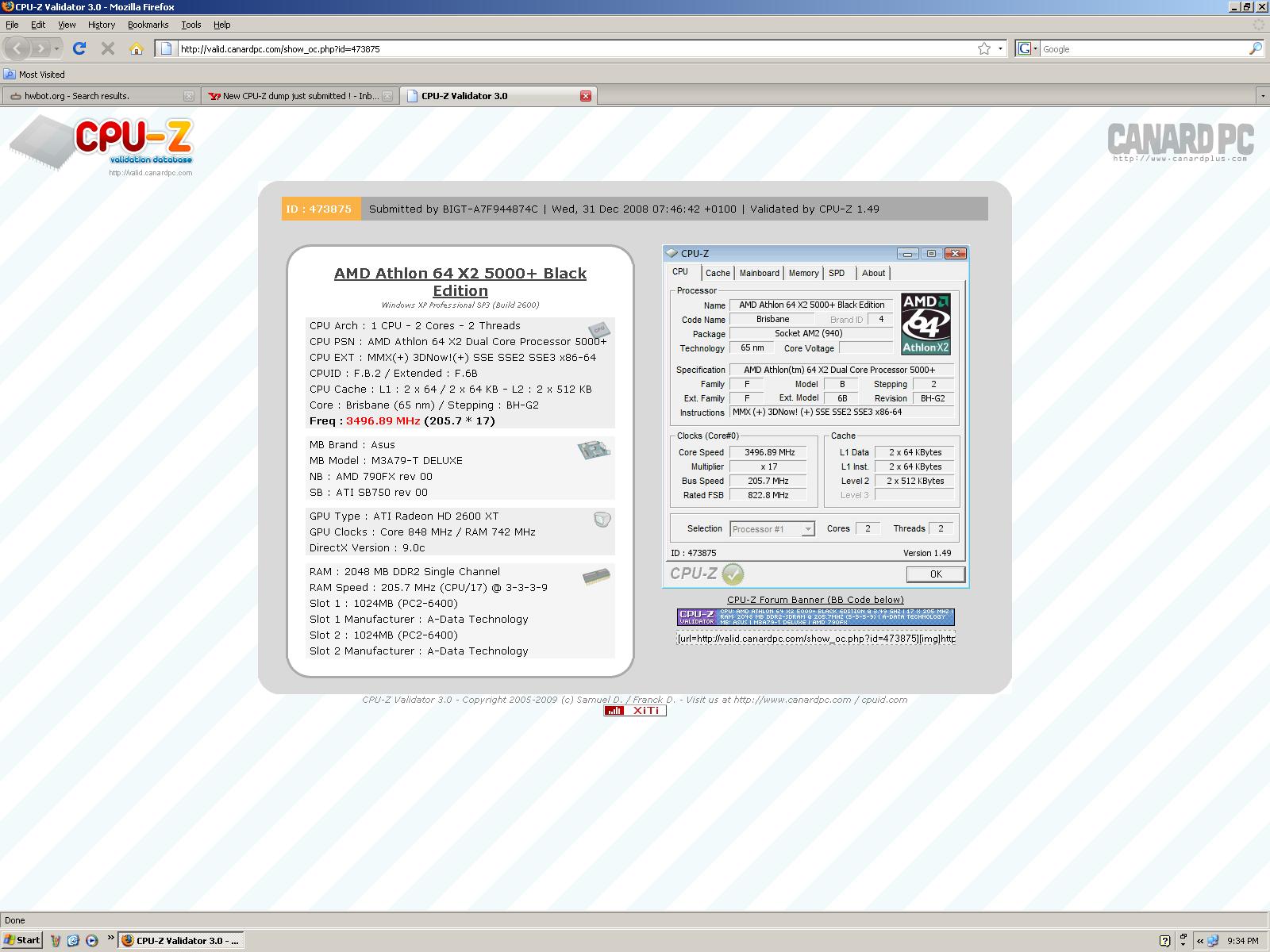Click the RAM module icon beside RAM
This screenshot has width=1270, height=952.
596,576
